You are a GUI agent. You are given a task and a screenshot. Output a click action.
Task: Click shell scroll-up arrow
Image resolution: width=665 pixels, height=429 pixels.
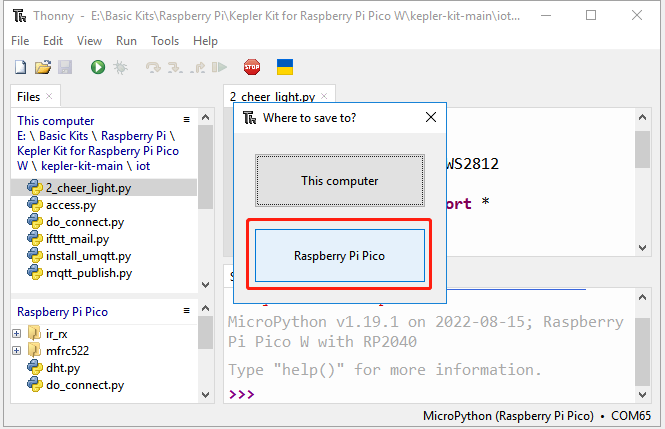[x=643, y=297]
